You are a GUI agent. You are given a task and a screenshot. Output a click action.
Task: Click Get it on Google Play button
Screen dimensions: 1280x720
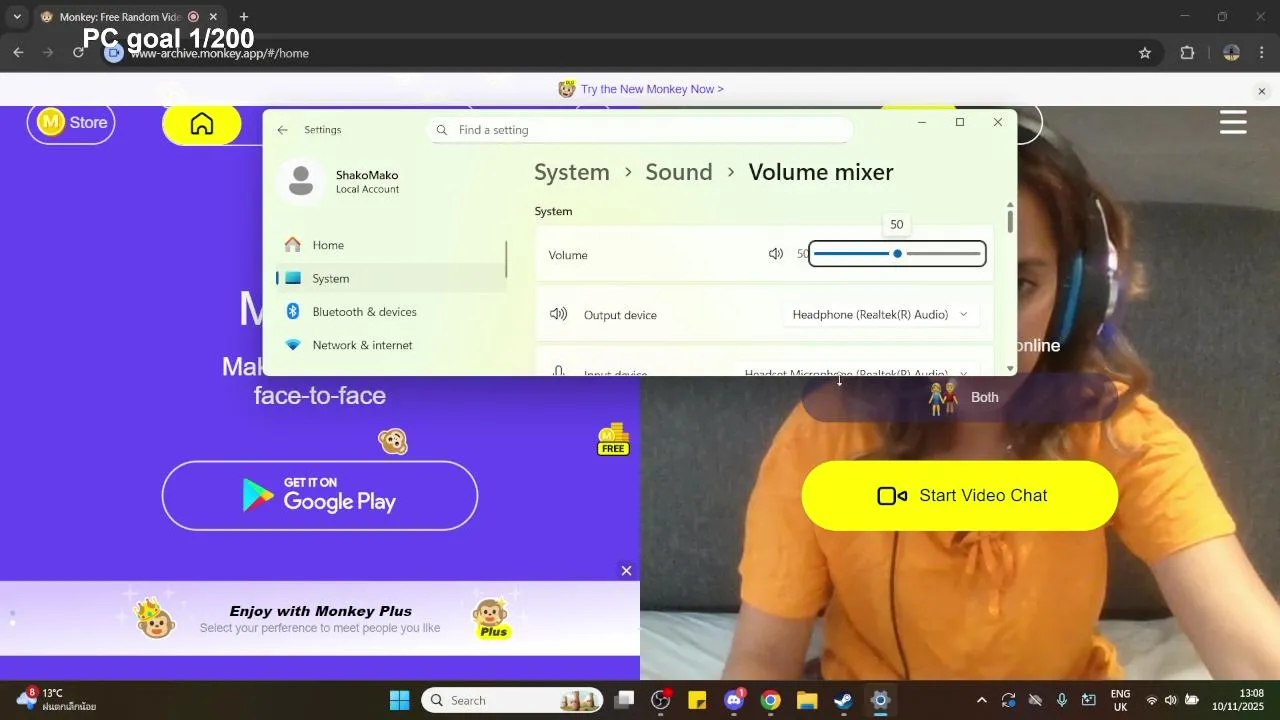(x=320, y=496)
